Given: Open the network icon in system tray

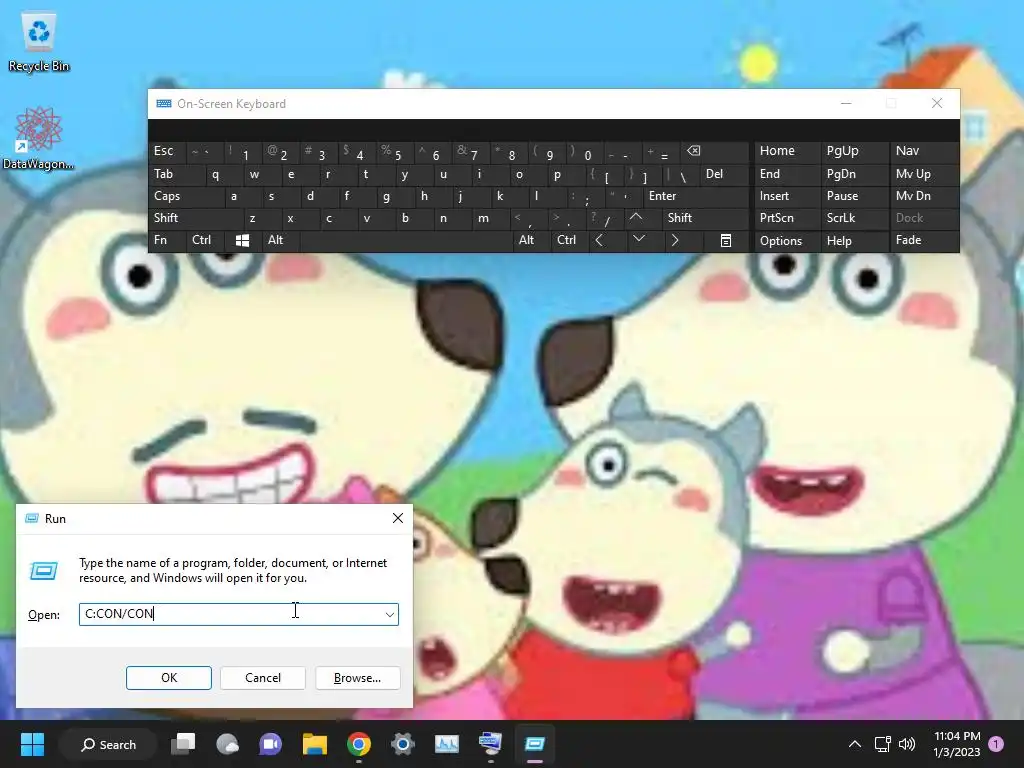Looking at the screenshot, I should coord(882,744).
